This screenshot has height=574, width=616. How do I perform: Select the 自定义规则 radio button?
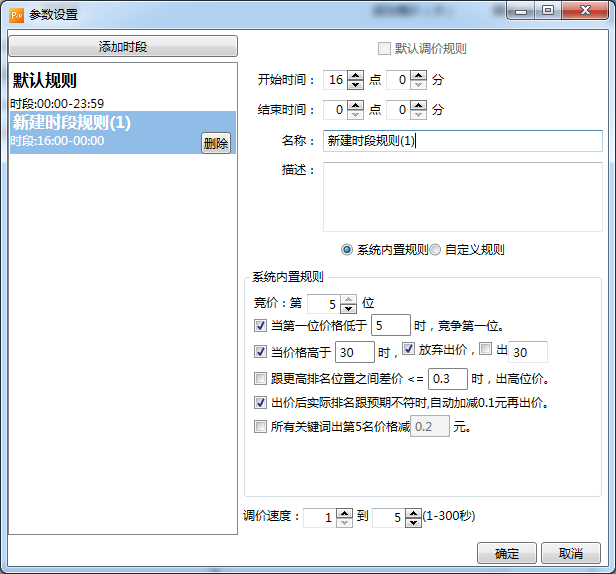[x=435, y=249]
